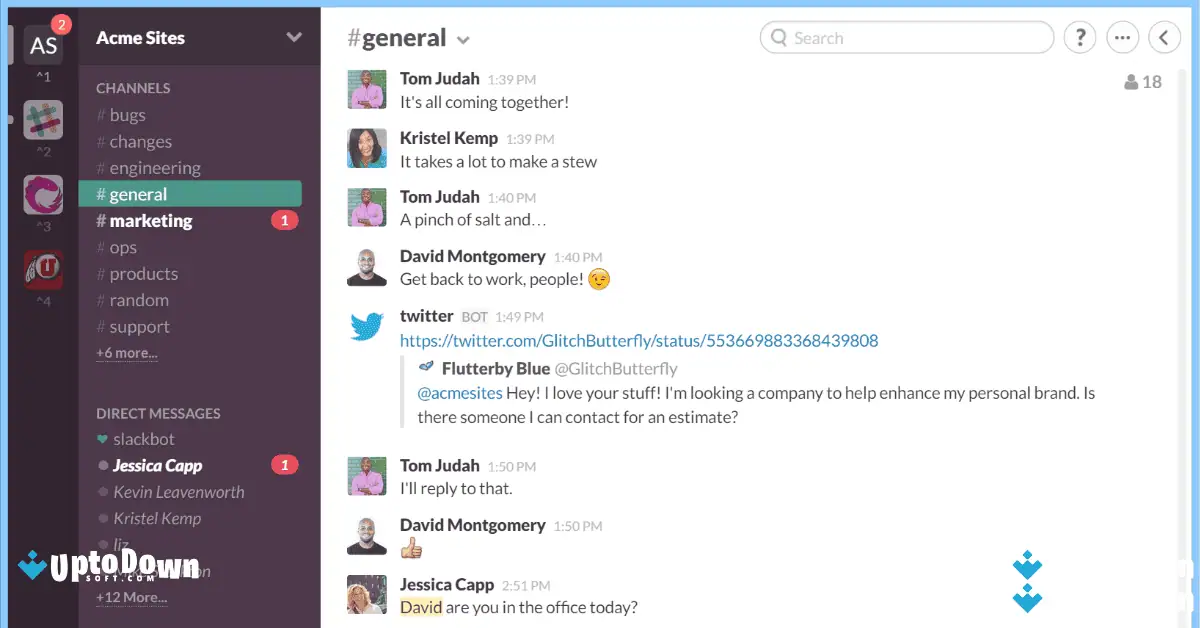Open the #general channel dropdown

point(462,38)
